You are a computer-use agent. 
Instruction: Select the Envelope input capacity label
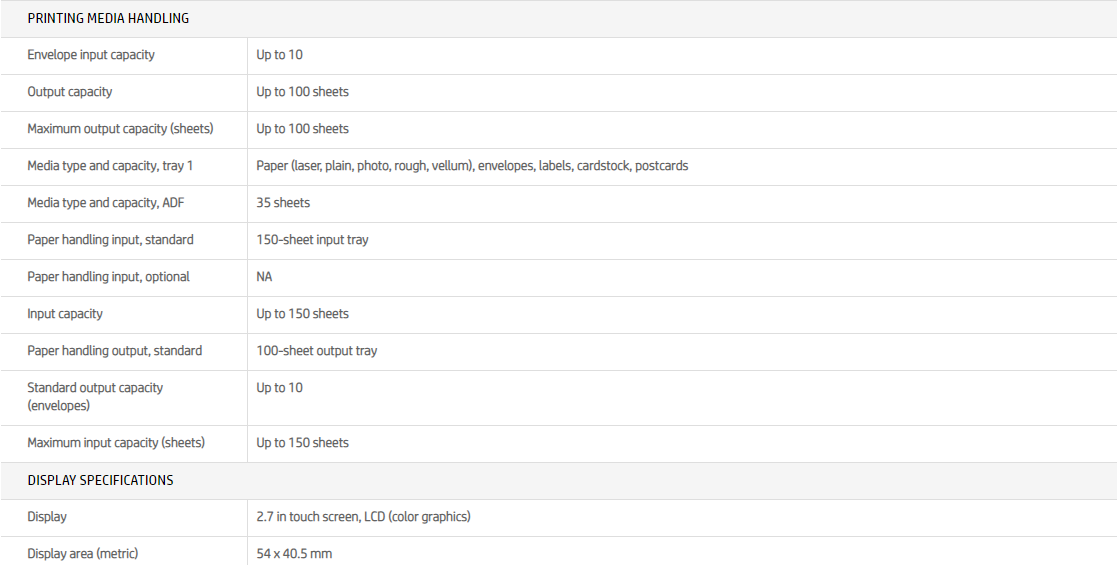click(91, 55)
